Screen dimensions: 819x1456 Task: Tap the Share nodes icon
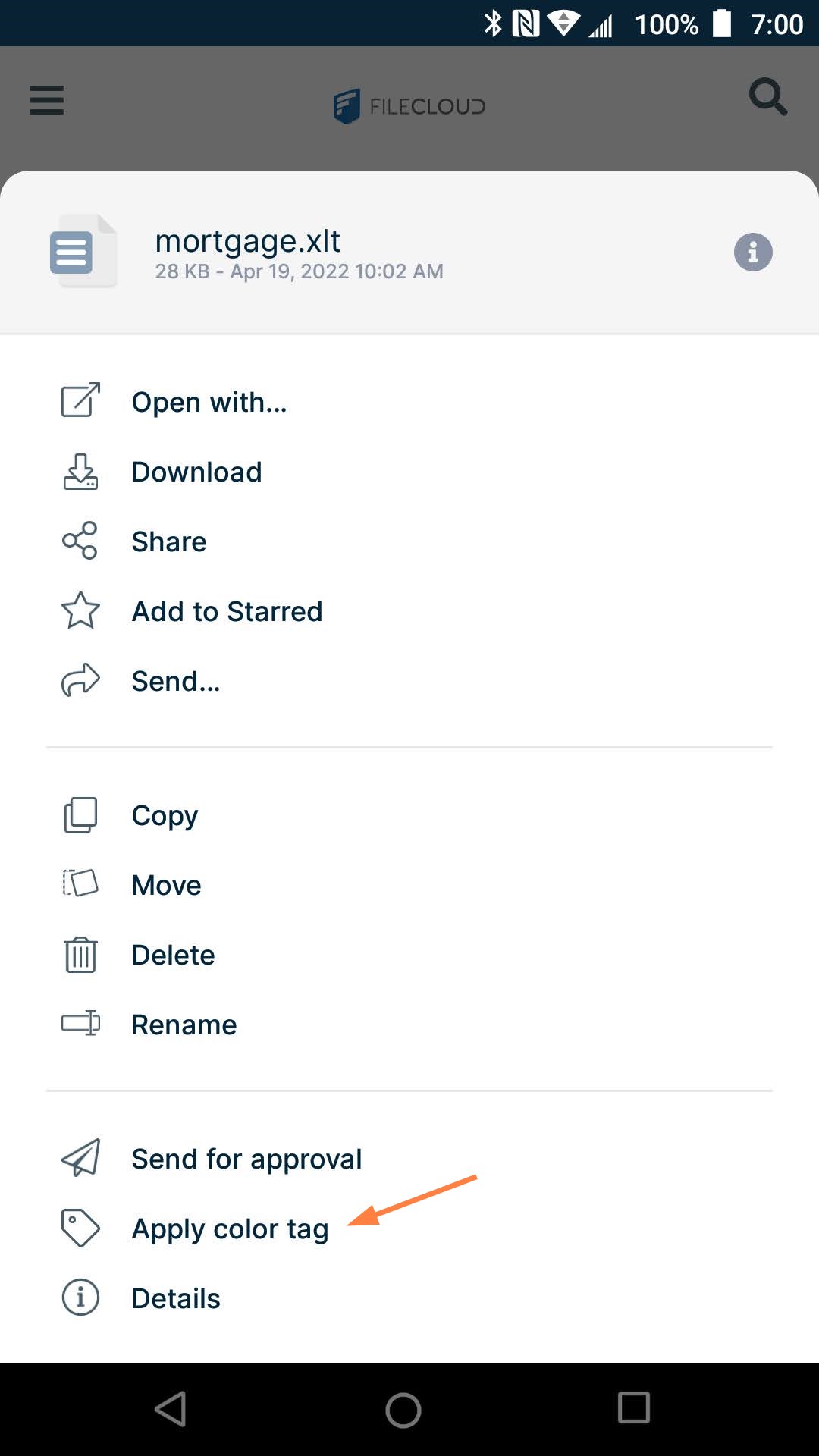pos(80,541)
